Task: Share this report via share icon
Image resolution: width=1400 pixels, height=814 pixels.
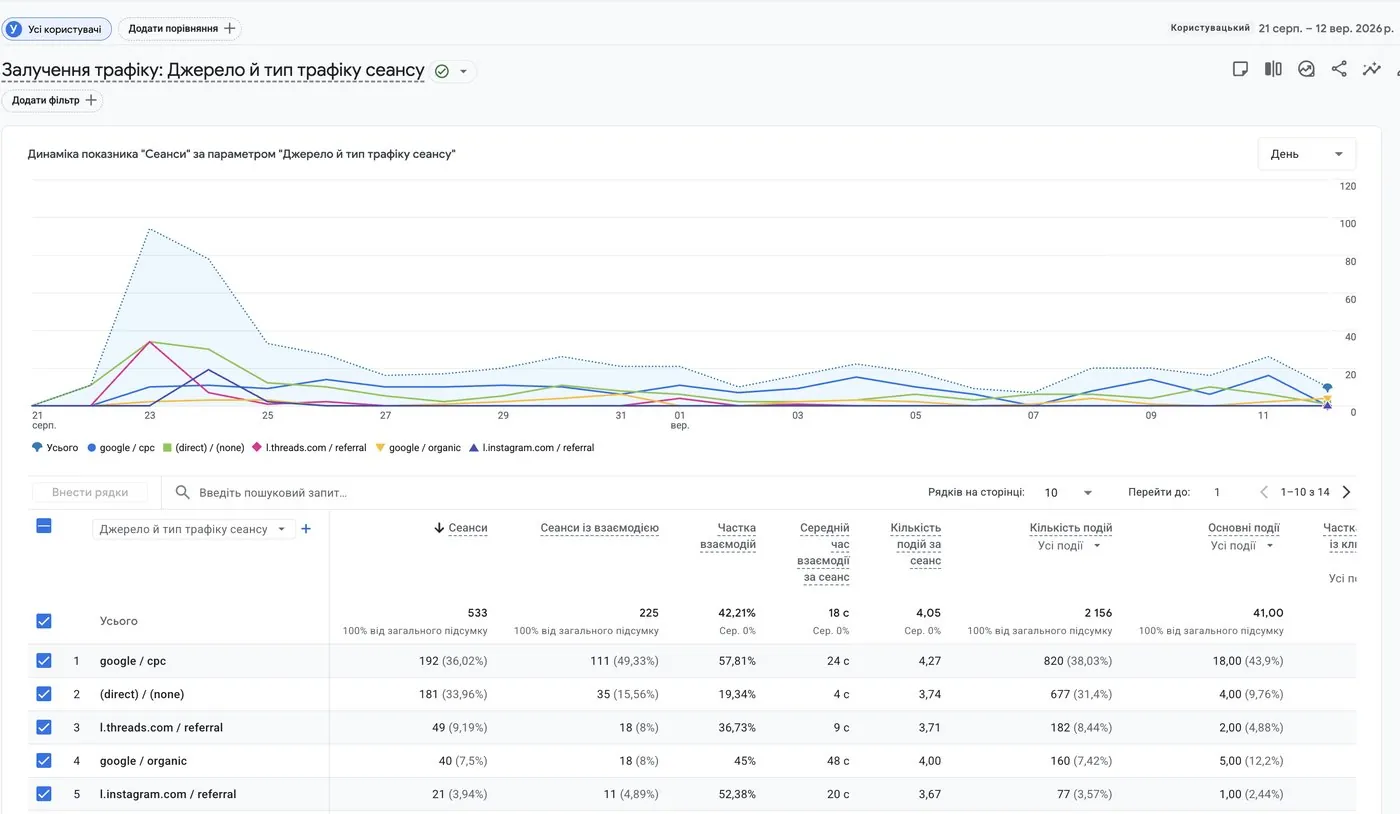Action: tap(1339, 69)
